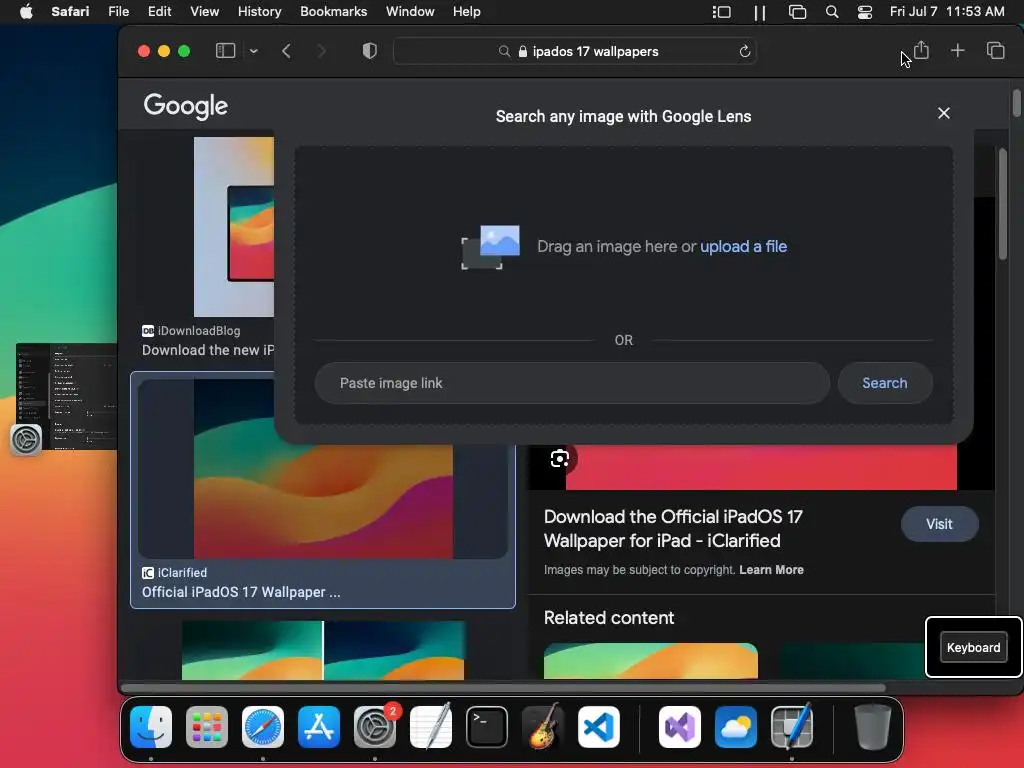Open the privacy shield report icon
The width and height of the screenshot is (1024, 768).
pyautogui.click(x=370, y=51)
